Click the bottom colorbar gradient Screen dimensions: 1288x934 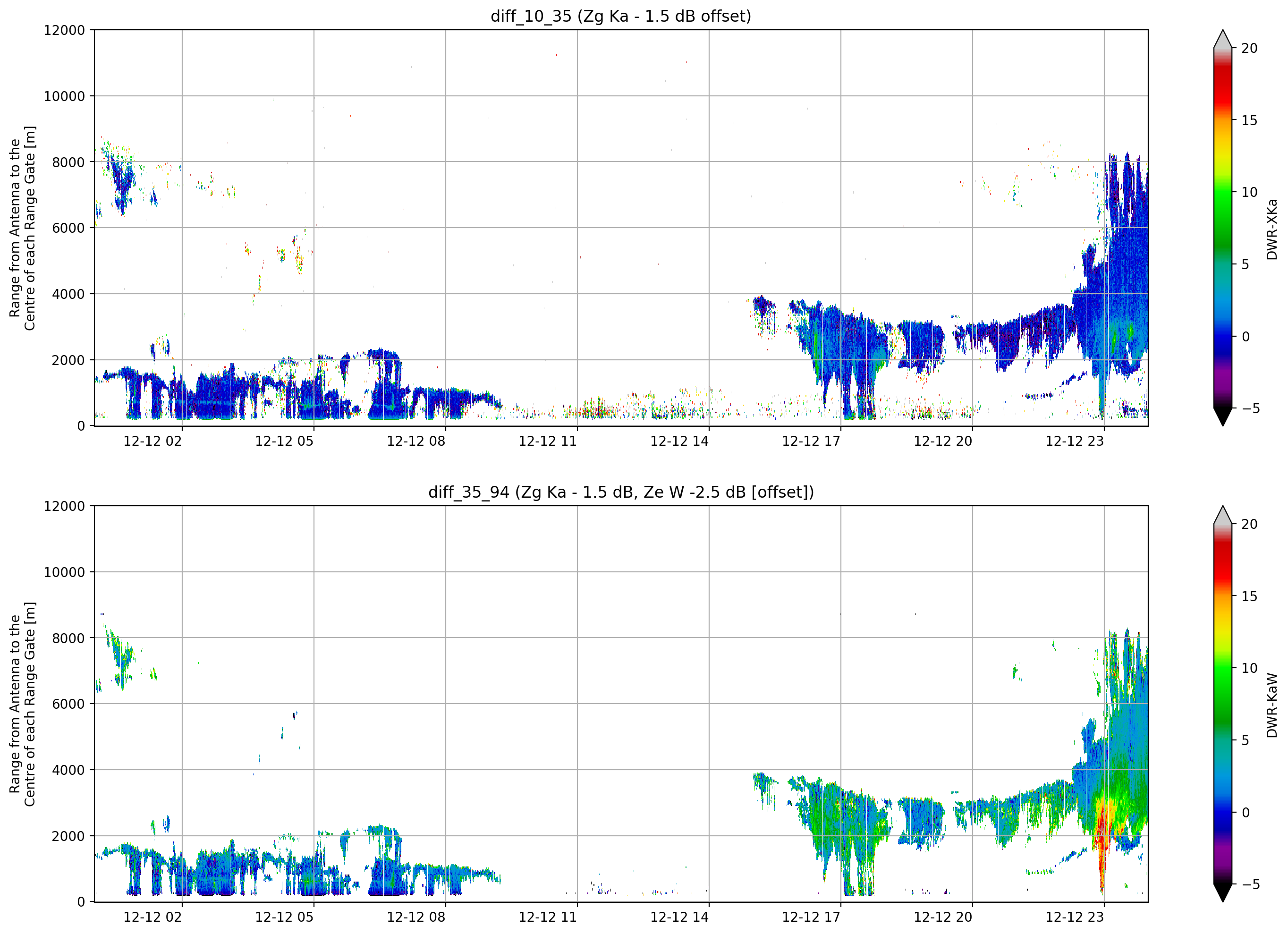[1223, 704]
